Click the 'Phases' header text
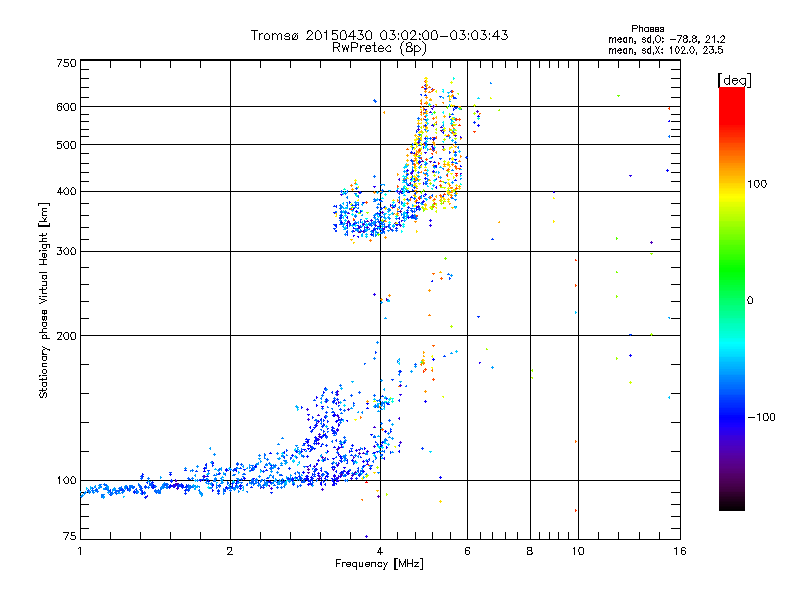The image size is (800, 600). (x=647, y=29)
